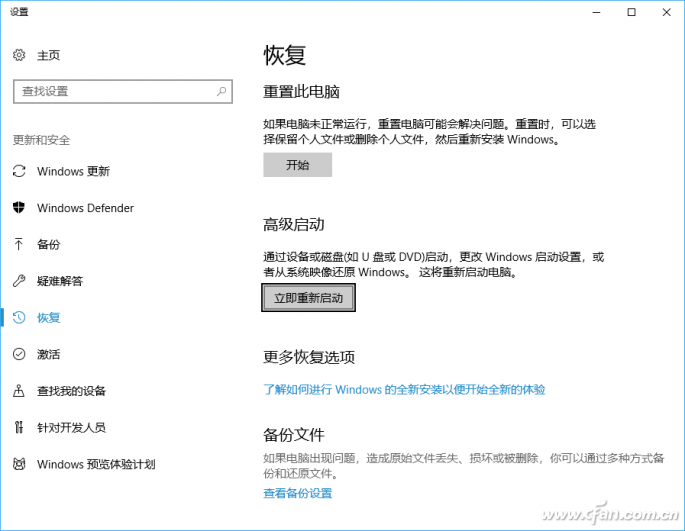The image size is (685, 531).
Task: Click the 针对开发人员 tools icon
Action: pyautogui.click(x=19, y=427)
